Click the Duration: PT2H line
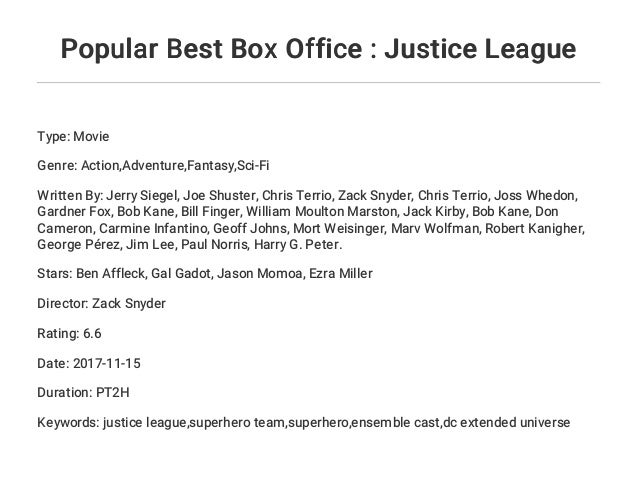The image size is (638, 479). coord(83,393)
